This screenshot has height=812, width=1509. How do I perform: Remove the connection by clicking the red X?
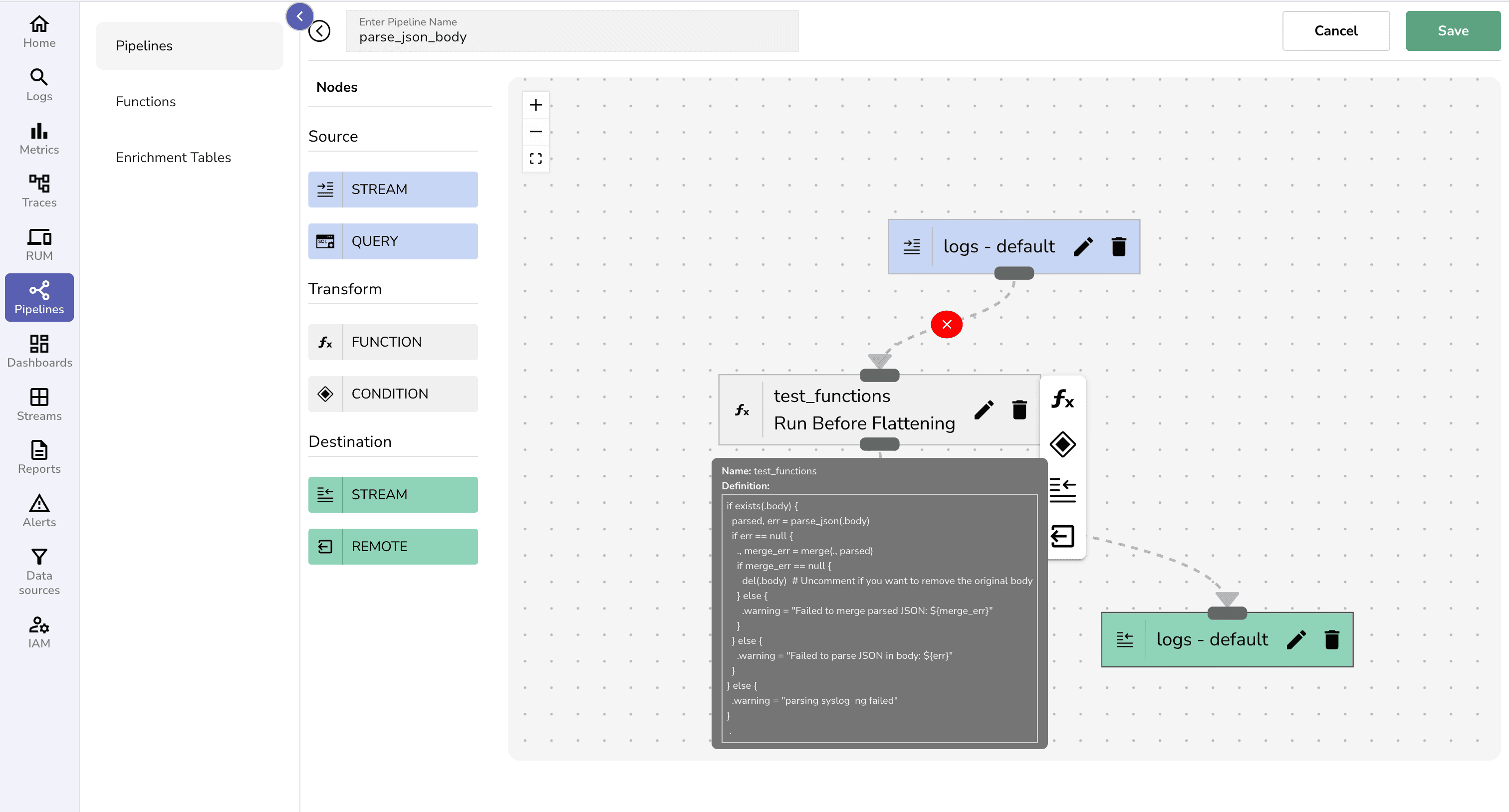tap(947, 324)
